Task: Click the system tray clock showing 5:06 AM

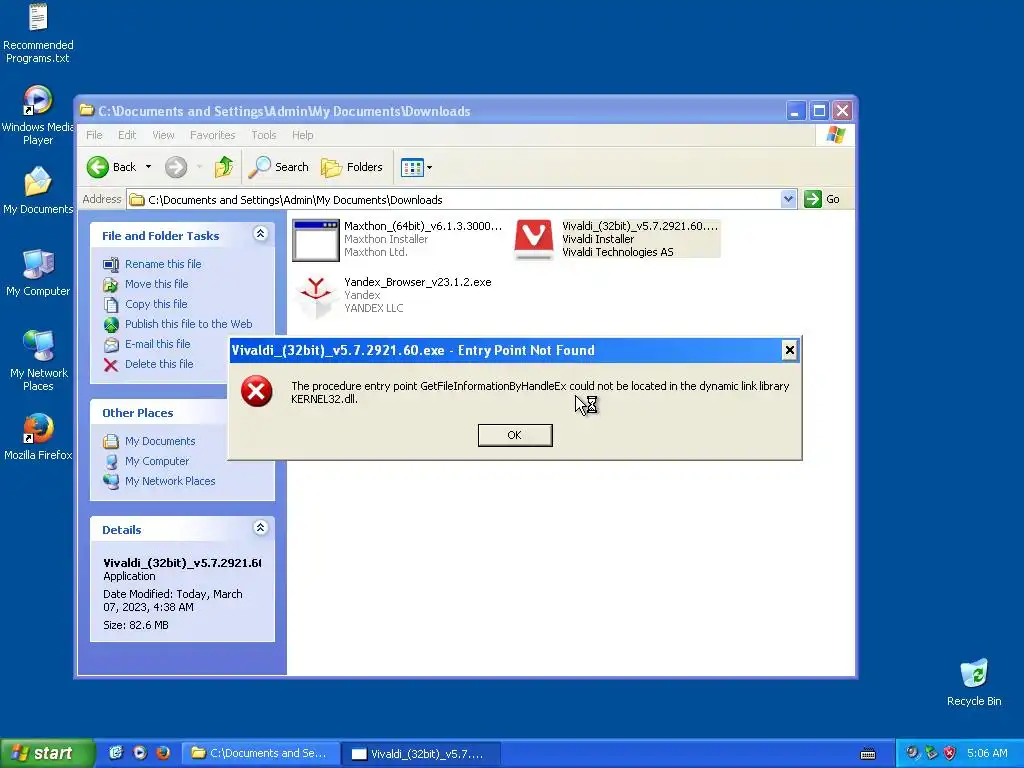Action: point(987,753)
